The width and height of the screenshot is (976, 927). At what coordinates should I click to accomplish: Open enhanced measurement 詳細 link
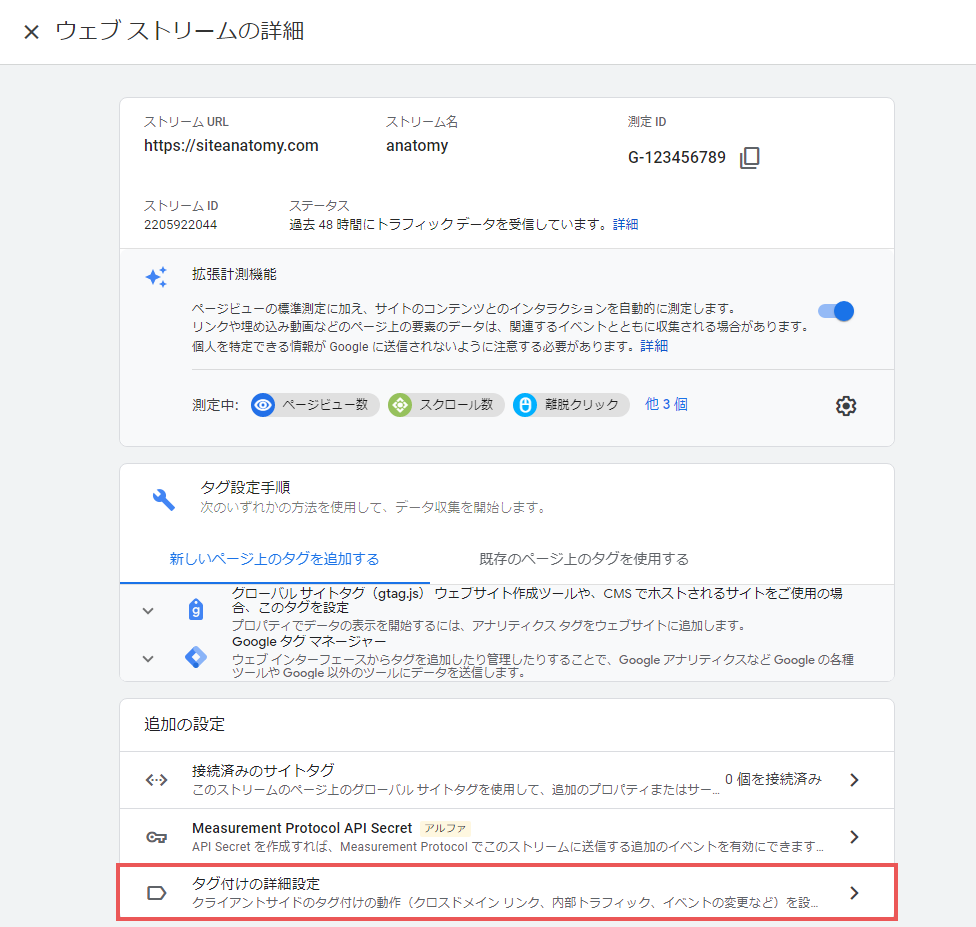tap(654, 346)
